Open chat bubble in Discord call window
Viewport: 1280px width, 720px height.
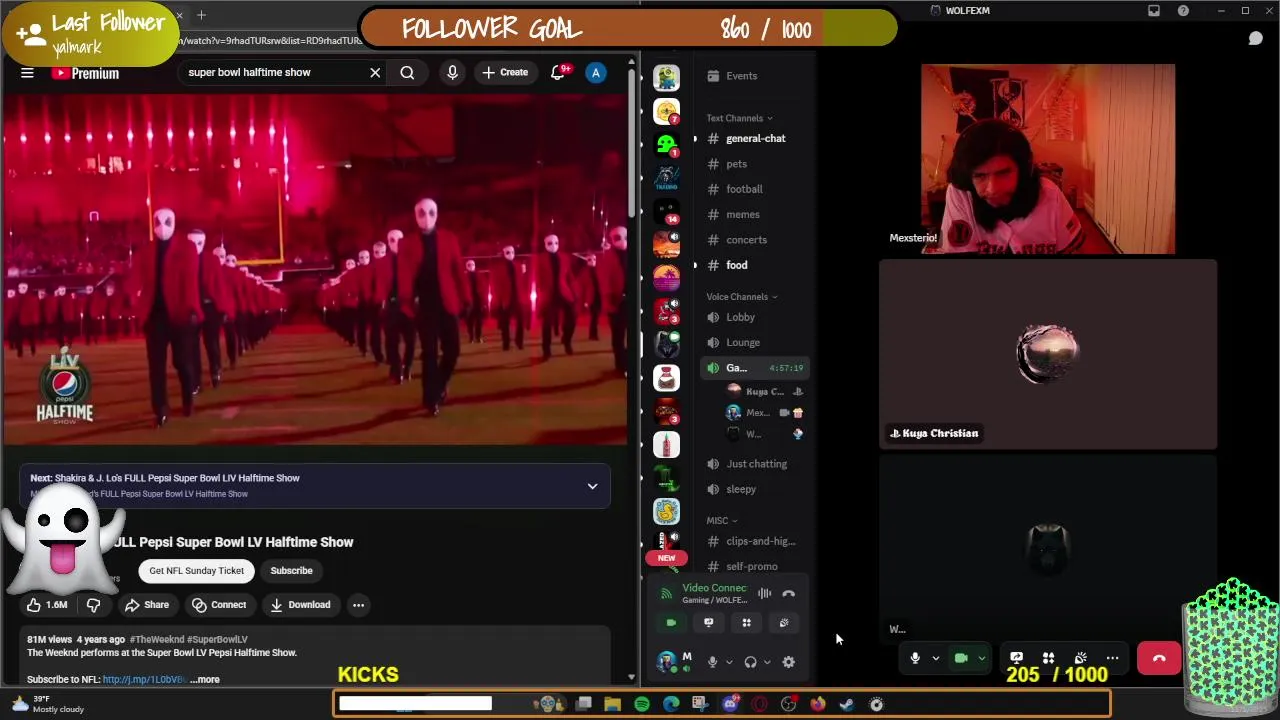1256,38
